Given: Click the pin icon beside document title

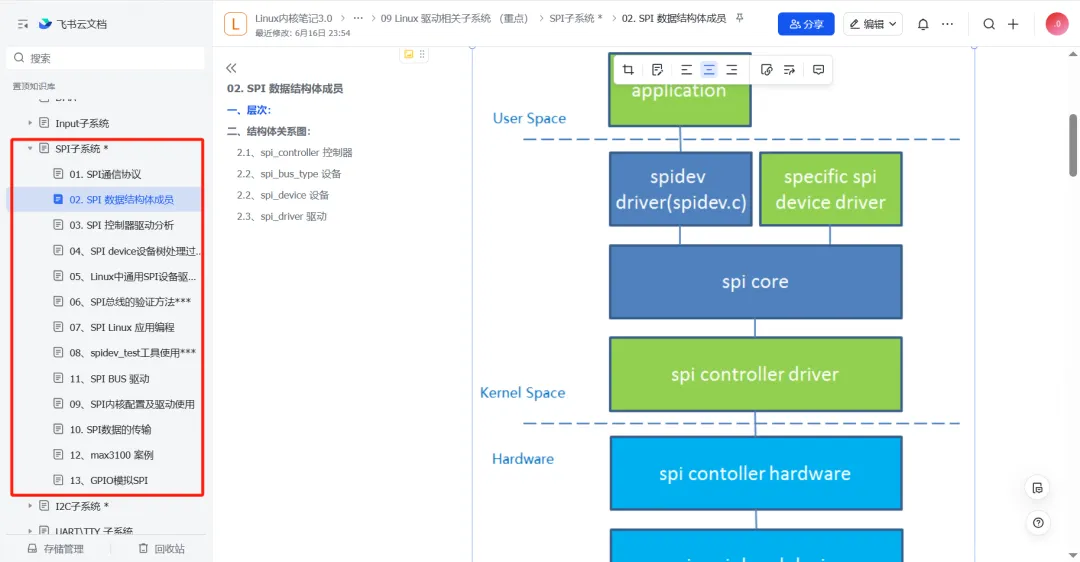Looking at the screenshot, I should pyautogui.click(x=740, y=18).
